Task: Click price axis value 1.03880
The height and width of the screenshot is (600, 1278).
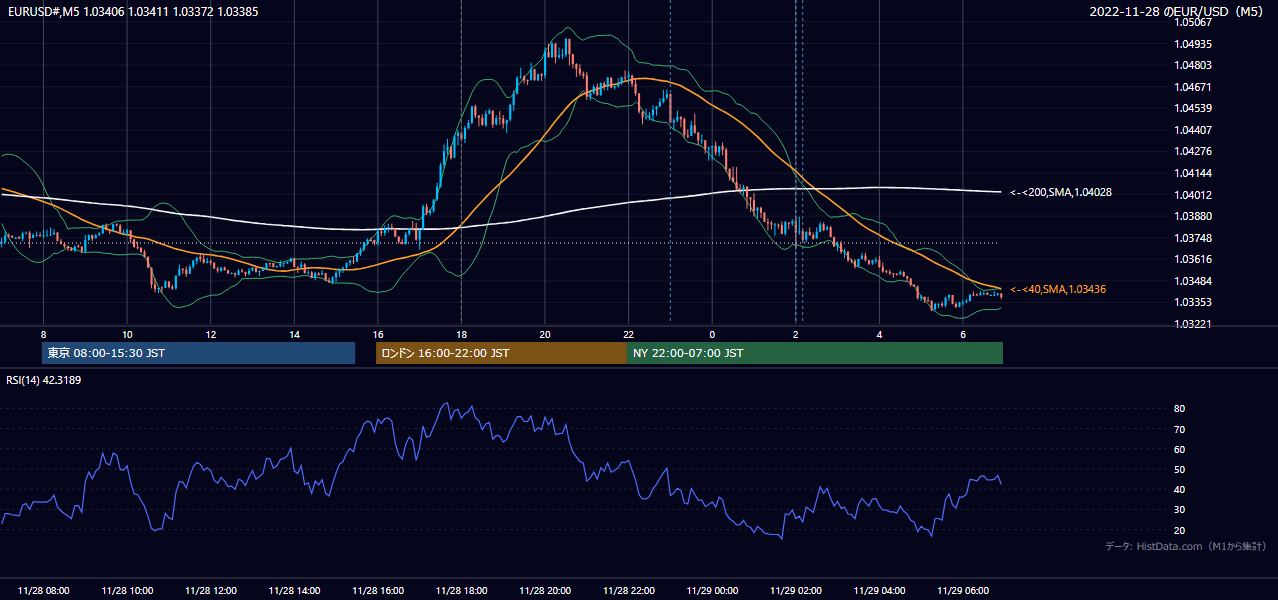Action: [1192, 216]
